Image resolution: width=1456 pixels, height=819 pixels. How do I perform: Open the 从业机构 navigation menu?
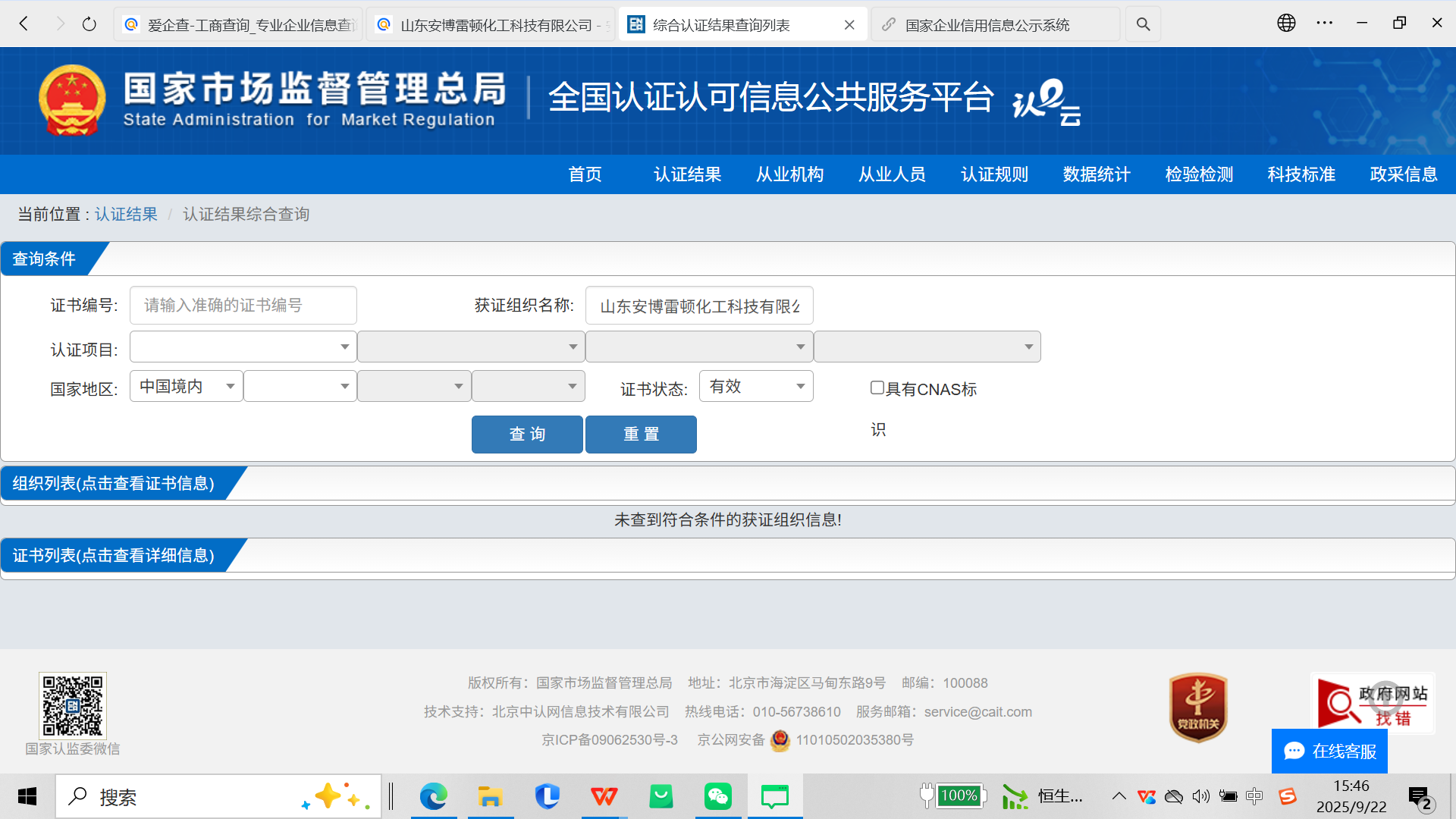pyautogui.click(x=789, y=174)
